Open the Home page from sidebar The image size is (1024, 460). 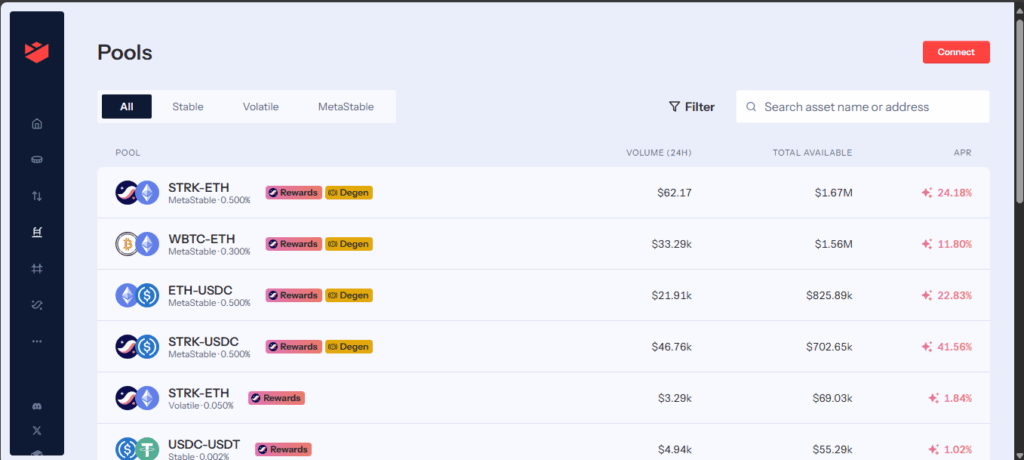click(37, 124)
